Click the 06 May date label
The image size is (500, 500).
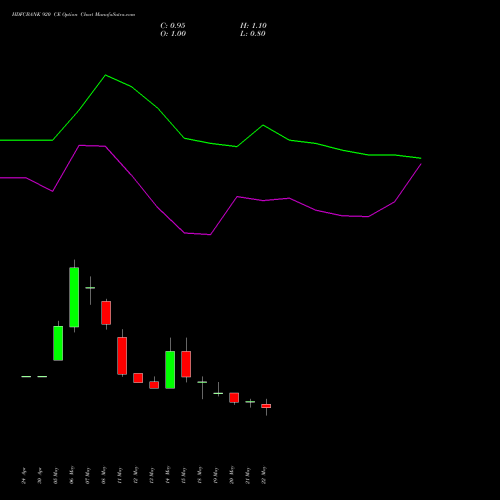[72, 475]
